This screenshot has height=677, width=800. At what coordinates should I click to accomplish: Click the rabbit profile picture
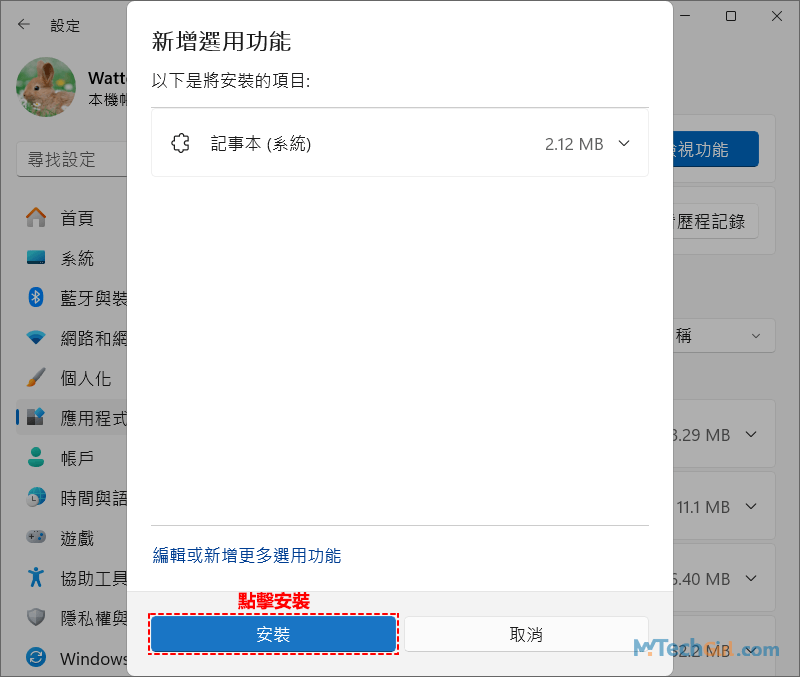point(46,87)
